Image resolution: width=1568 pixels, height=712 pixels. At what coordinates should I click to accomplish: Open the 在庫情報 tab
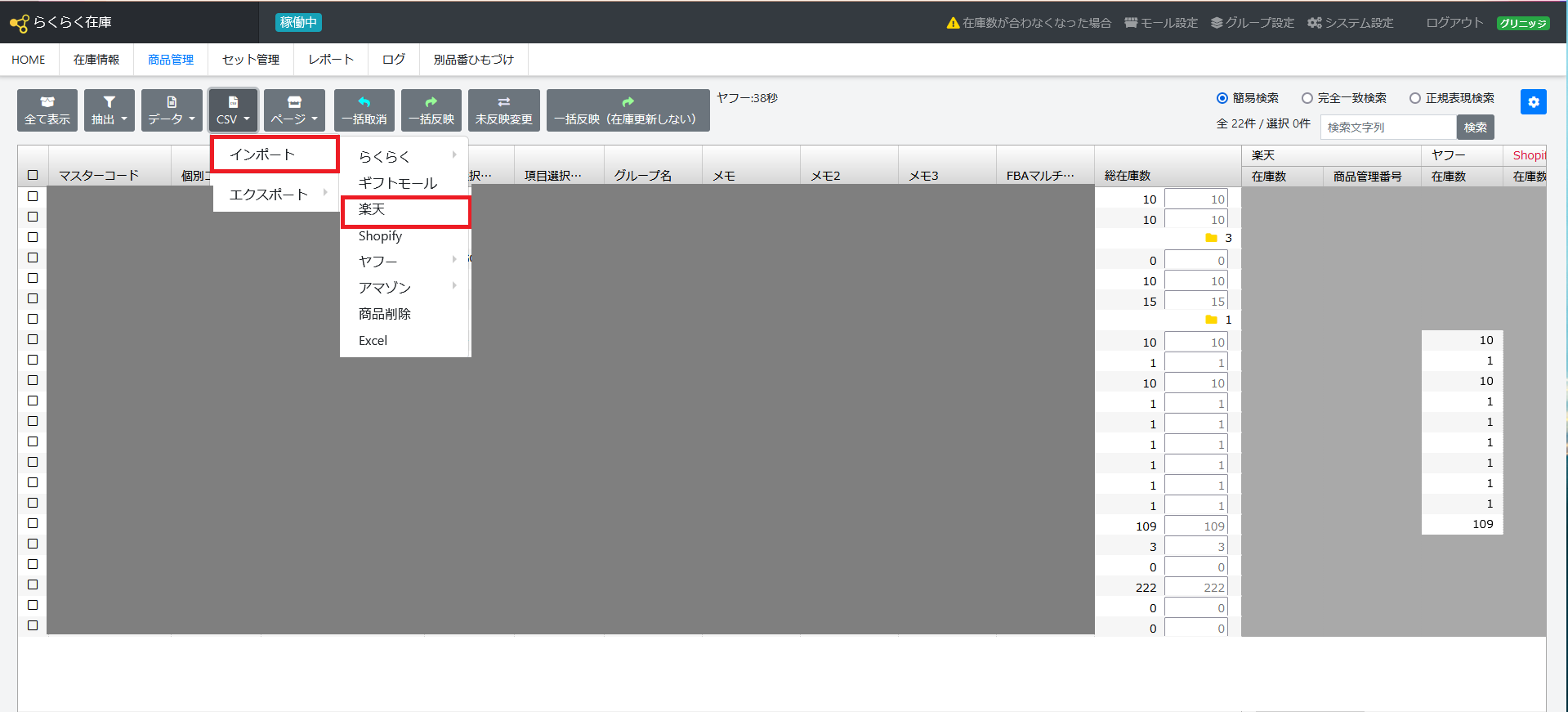pyautogui.click(x=96, y=60)
